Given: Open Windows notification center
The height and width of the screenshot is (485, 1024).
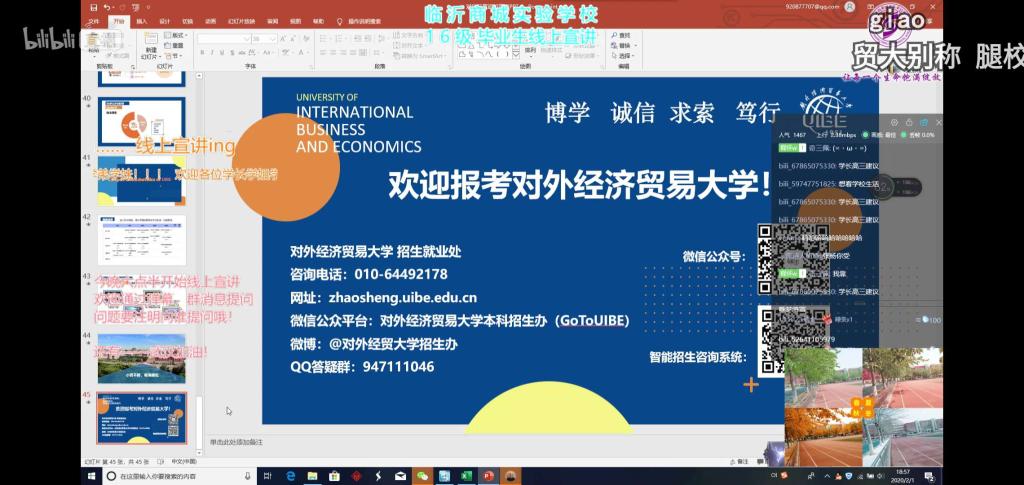Looking at the screenshot, I should click(x=929, y=476).
